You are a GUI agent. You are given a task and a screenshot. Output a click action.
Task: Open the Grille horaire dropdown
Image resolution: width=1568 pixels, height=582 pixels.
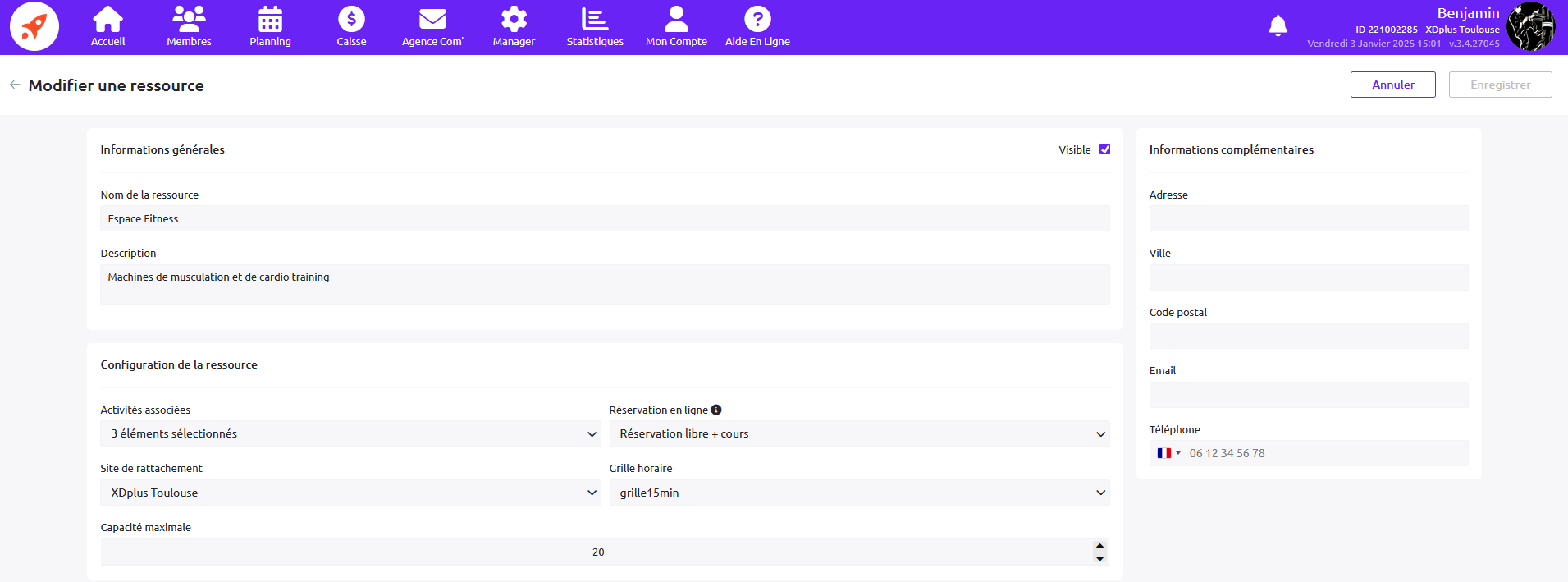[859, 493]
